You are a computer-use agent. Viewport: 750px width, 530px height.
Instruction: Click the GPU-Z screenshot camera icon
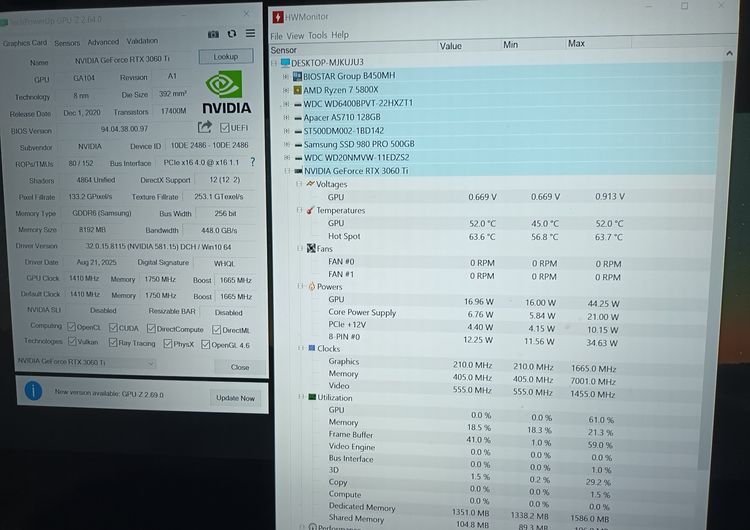(213, 34)
